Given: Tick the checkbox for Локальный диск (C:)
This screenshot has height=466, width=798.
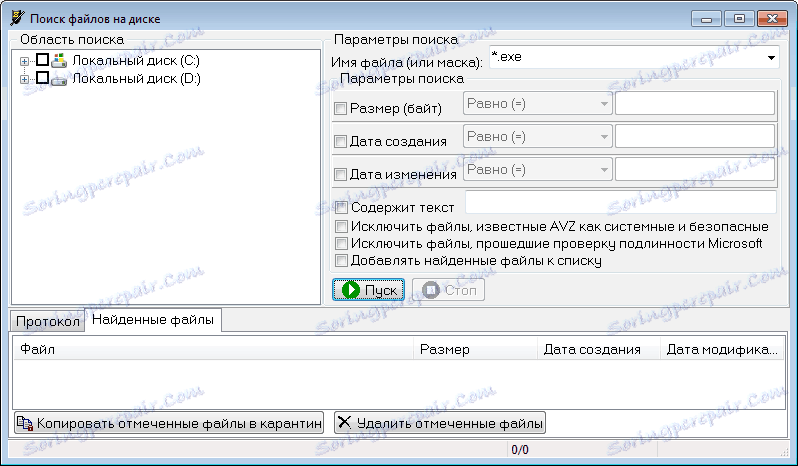Looking at the screenshot, I should (43, 60).
